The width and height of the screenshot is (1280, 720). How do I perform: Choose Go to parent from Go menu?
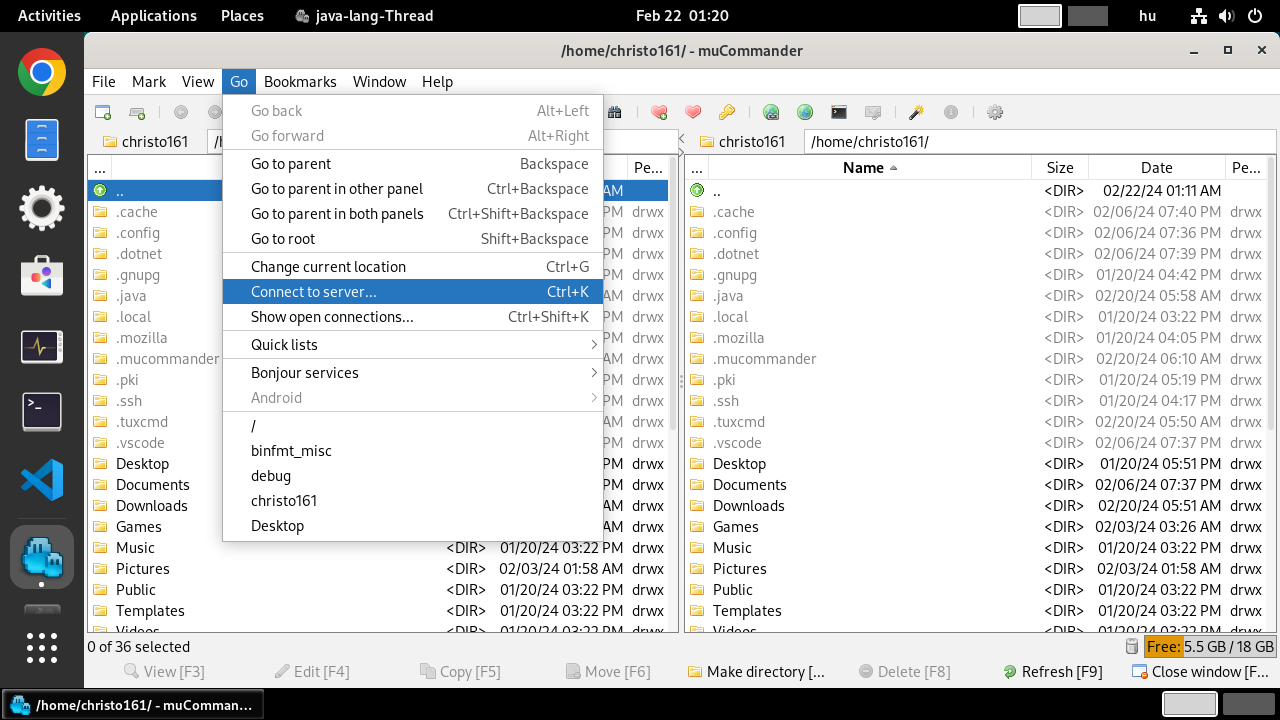tap(413, 164)
